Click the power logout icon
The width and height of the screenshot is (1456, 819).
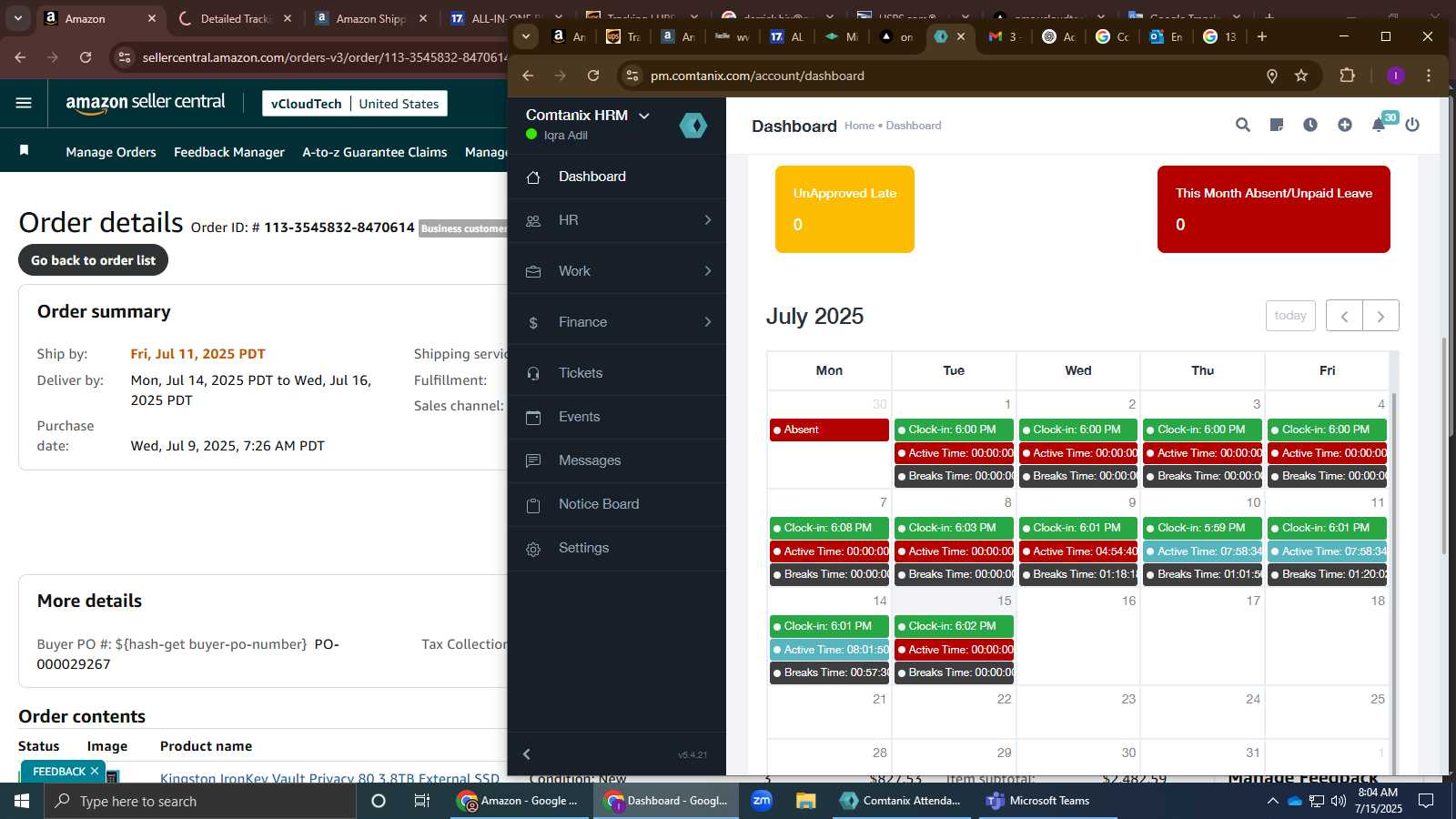pyautogui.click(x=1412, y=126)
